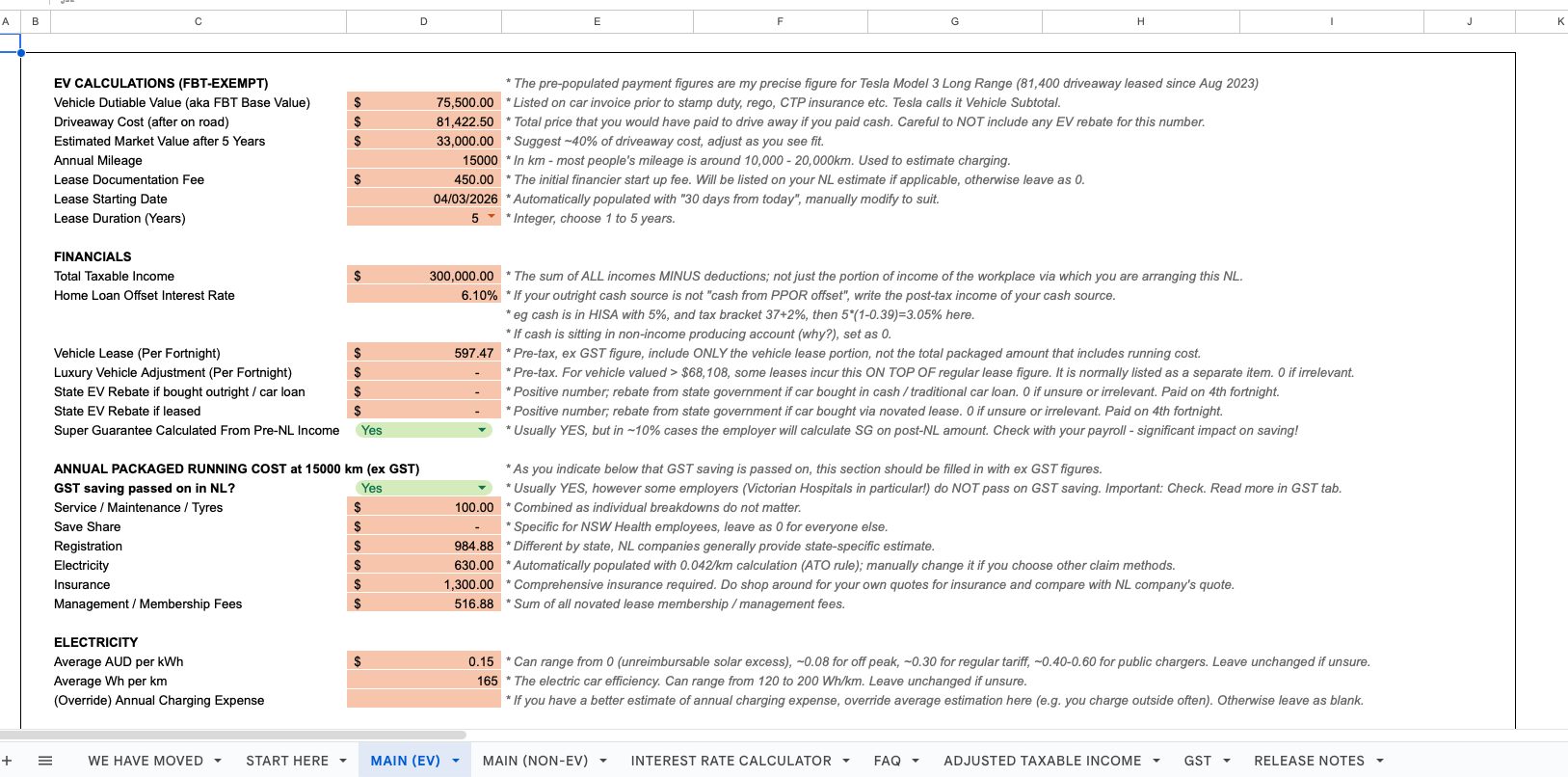This screenshot has width=1568, height=777.
Task: Select the empty Override Annual Charging Expense cell
Action: (x=423, y=700)
